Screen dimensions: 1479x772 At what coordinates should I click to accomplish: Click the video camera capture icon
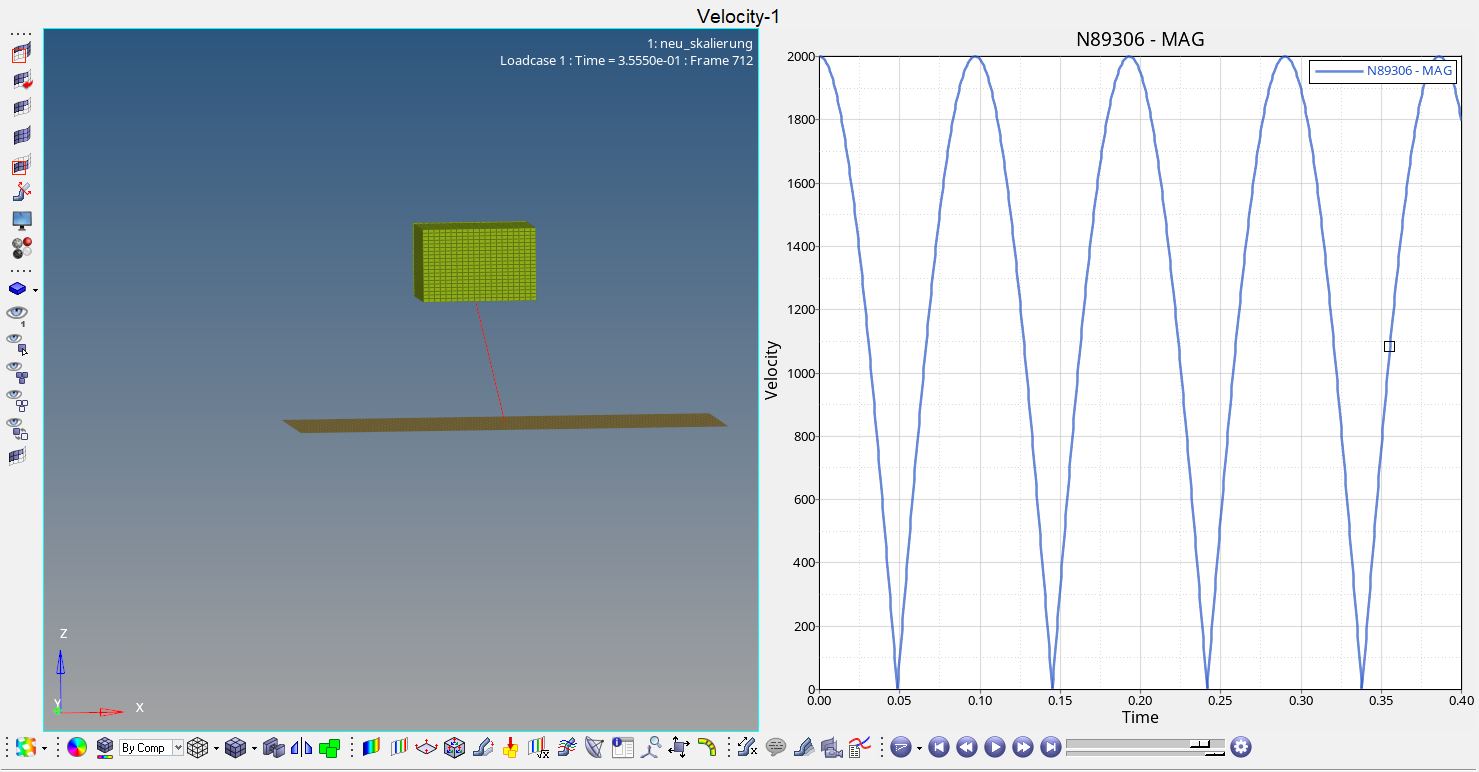coord(831,747)
